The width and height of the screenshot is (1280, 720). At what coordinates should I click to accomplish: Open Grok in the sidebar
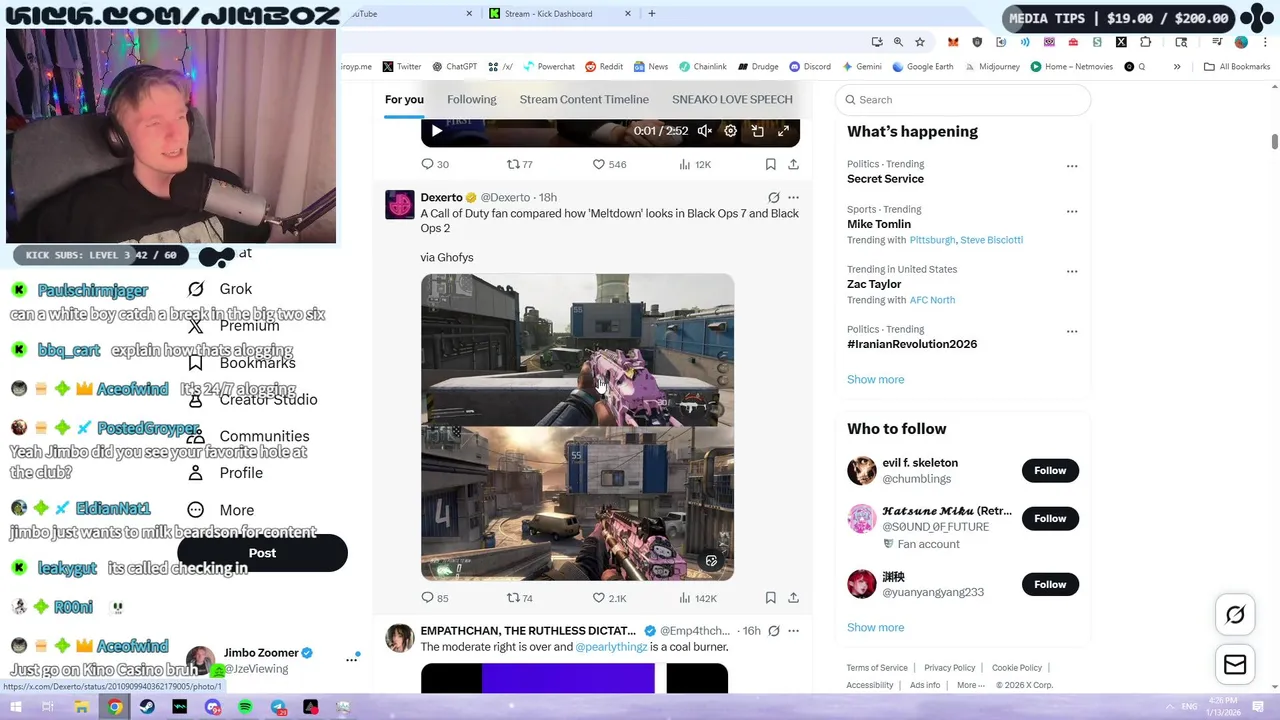pyautogui.click(x=221, y=289)
